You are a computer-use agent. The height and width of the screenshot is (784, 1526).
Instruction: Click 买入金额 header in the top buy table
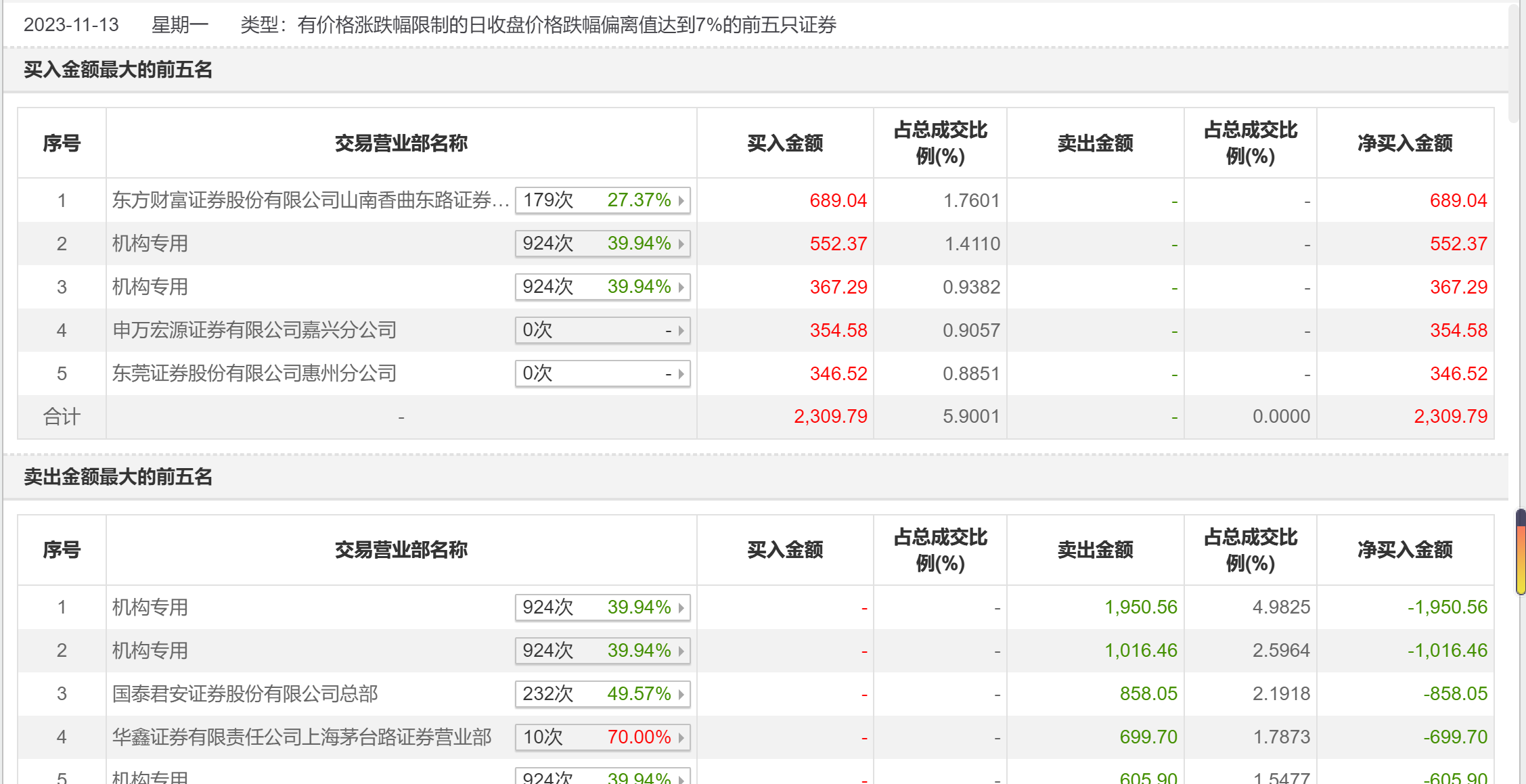tap(785, 143)
